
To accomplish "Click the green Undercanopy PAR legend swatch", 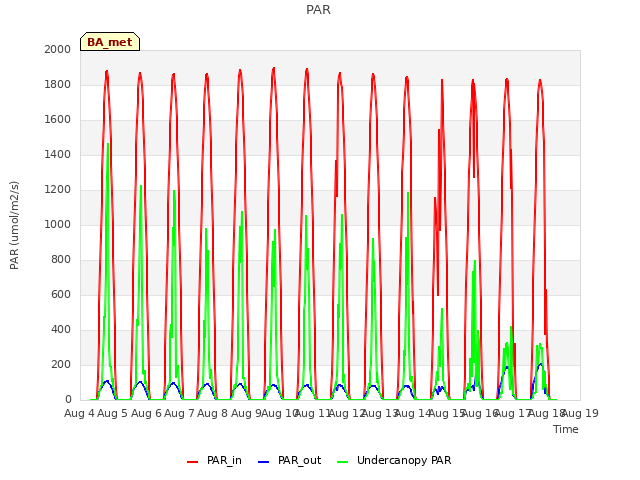I will pyautogui.click(x=343, y=462).
